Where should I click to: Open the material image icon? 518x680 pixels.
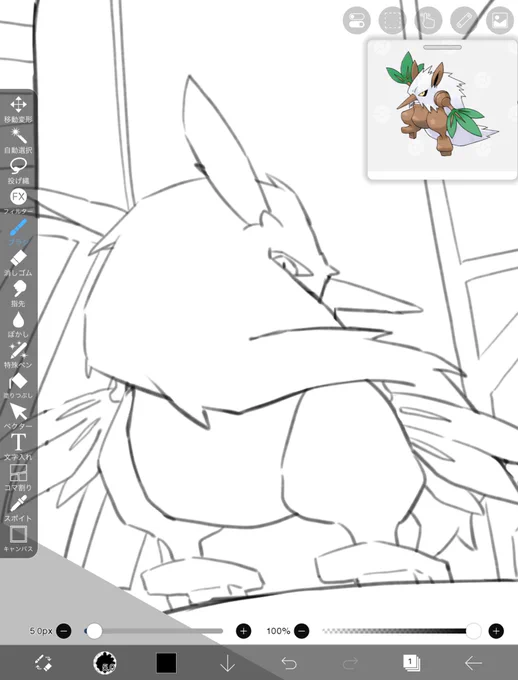pos(499,20)
